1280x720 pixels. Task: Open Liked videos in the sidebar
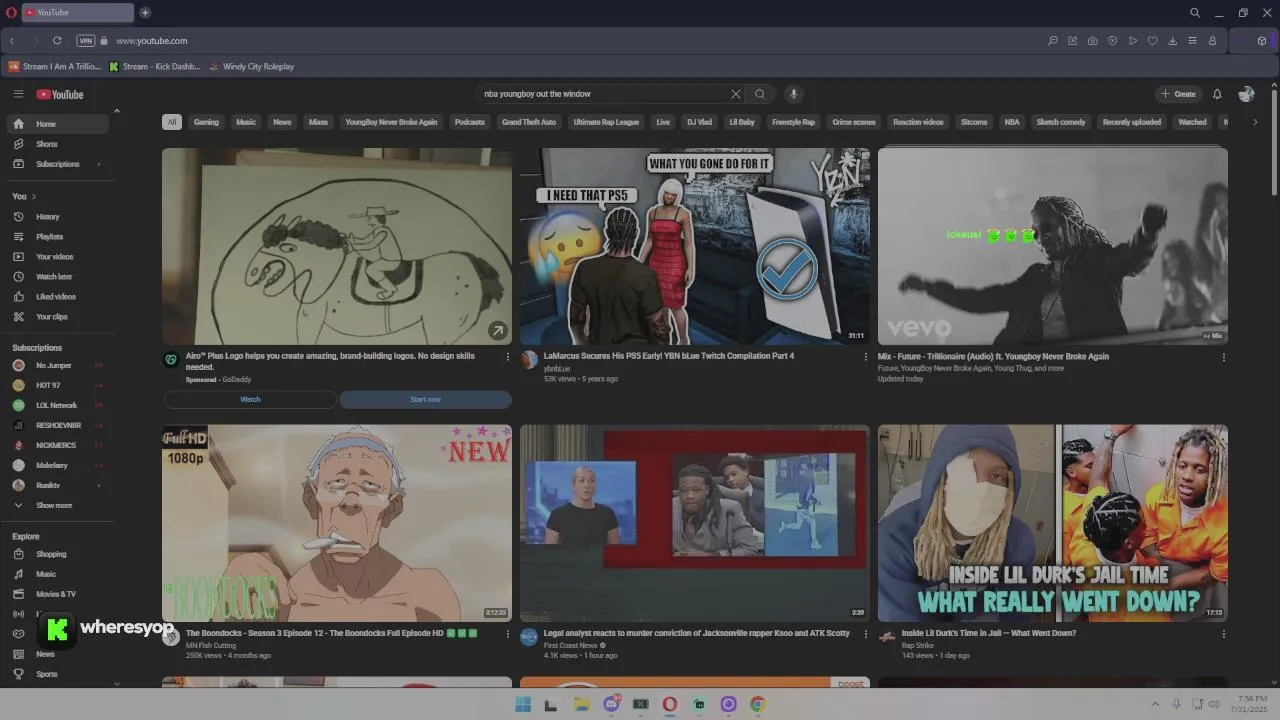(x=59, y=297)
